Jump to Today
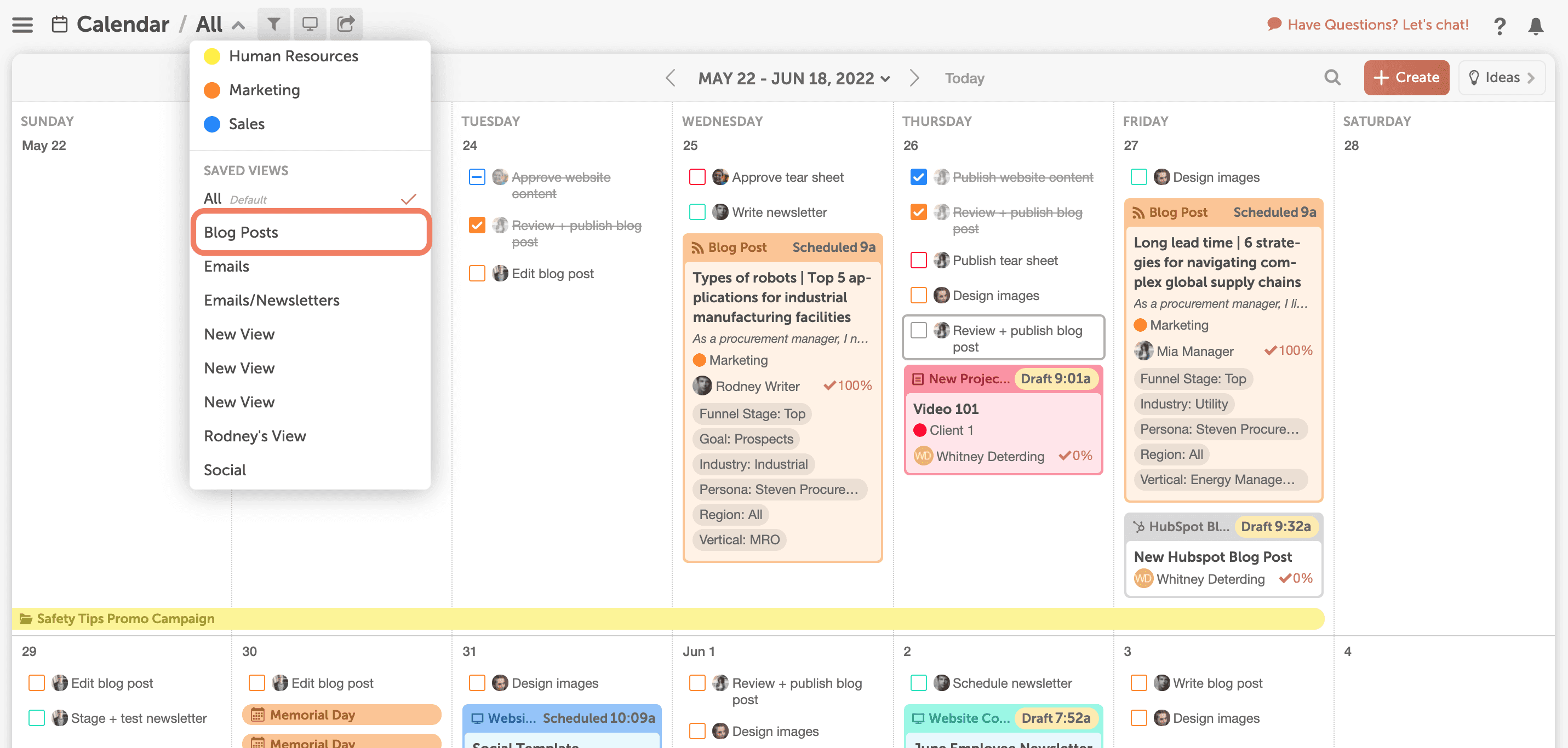1568x748 pixels. pyautogui.click(x=964, y=78)
